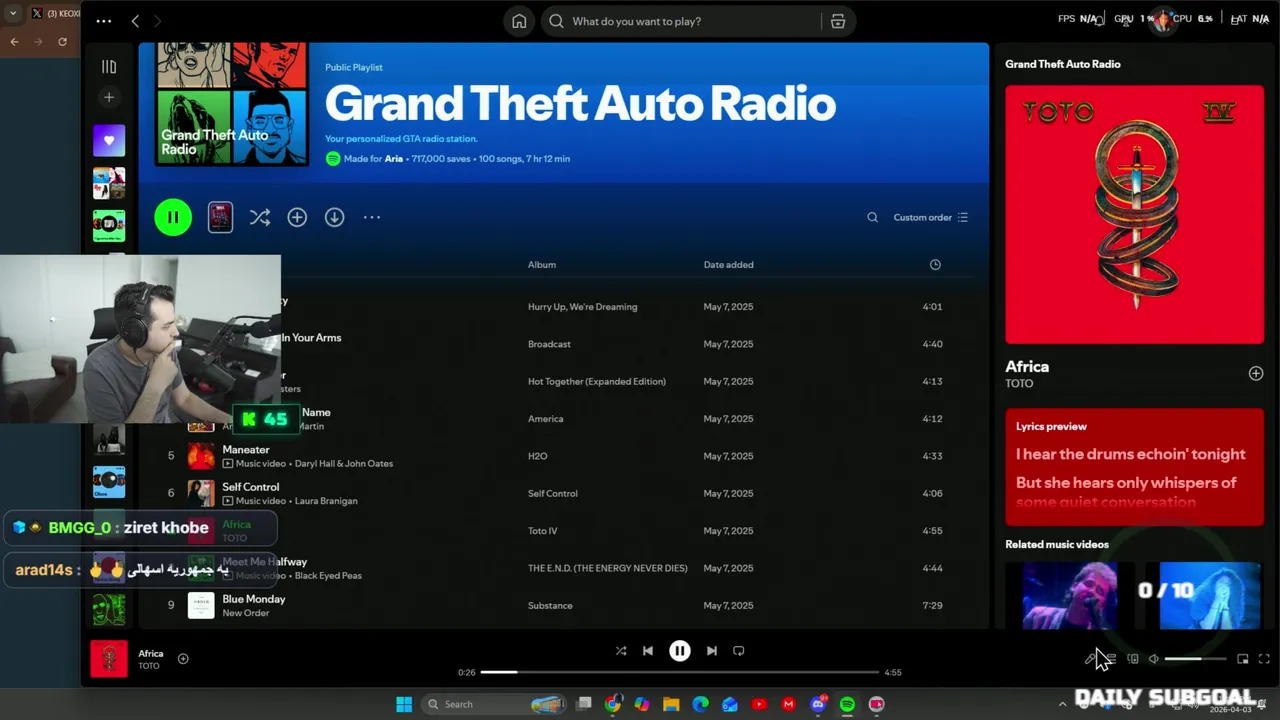Open Microsoft Edge from the taskbar
Viewport: 1280px width, 720px height.
(x=700, y=704)
